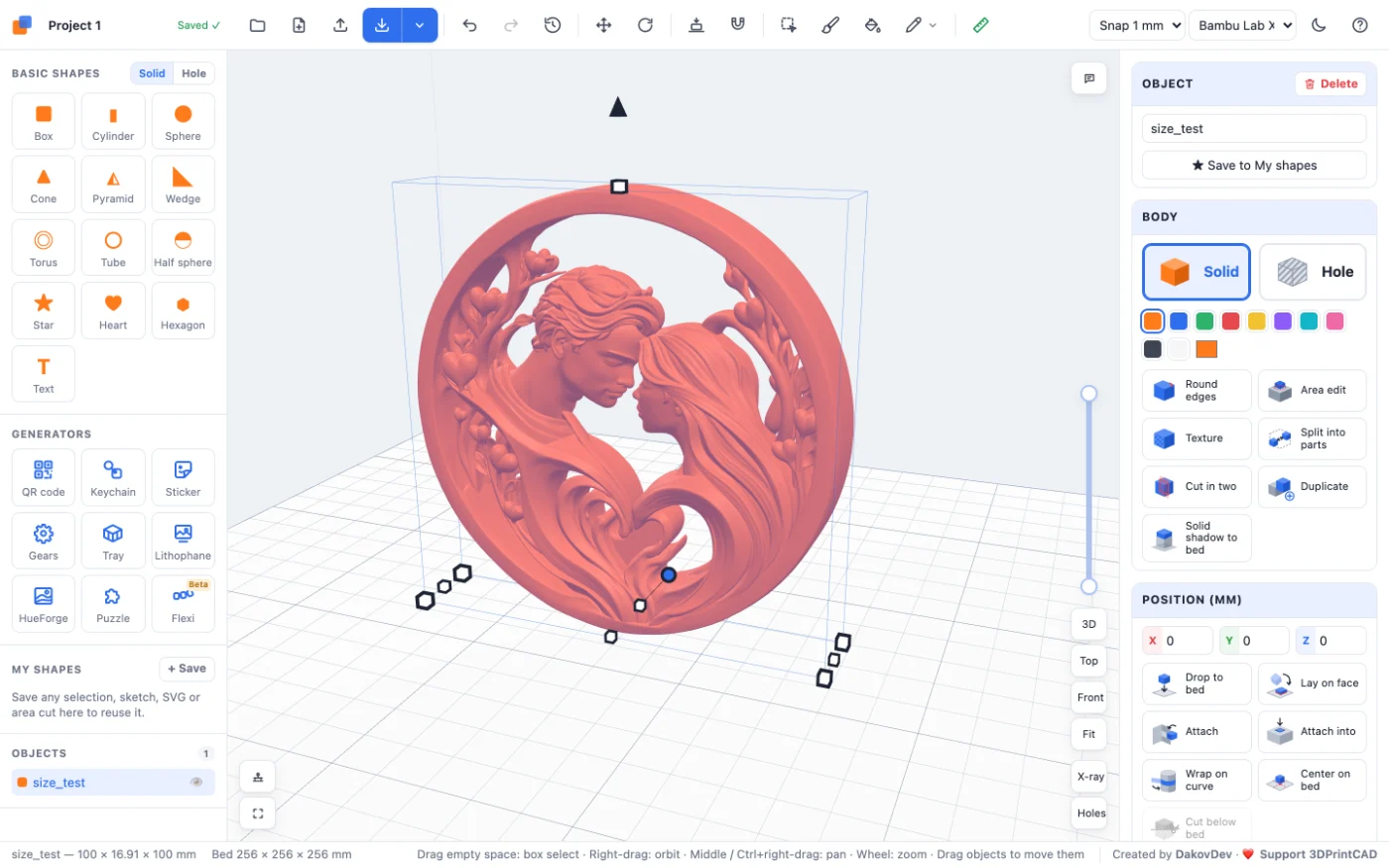Add a Wedge shape
This screenshot has height=868, width=1389.
click(183, 185)
